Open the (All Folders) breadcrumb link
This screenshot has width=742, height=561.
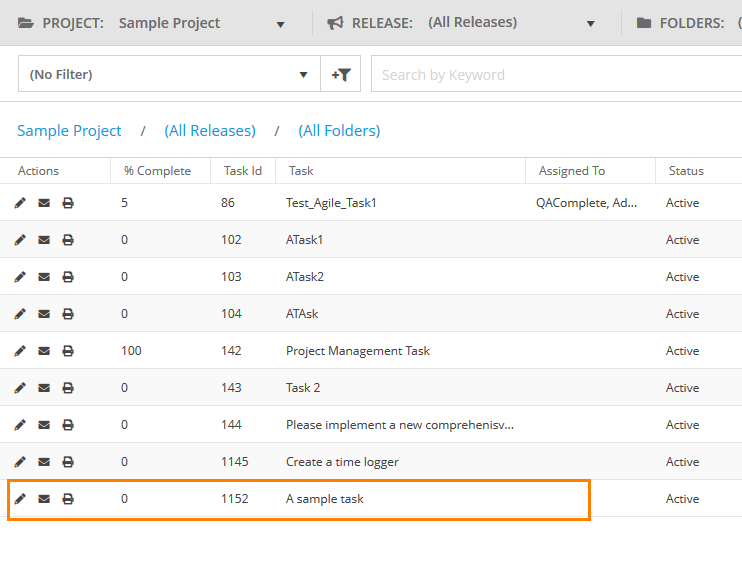(x=339, y=131)
